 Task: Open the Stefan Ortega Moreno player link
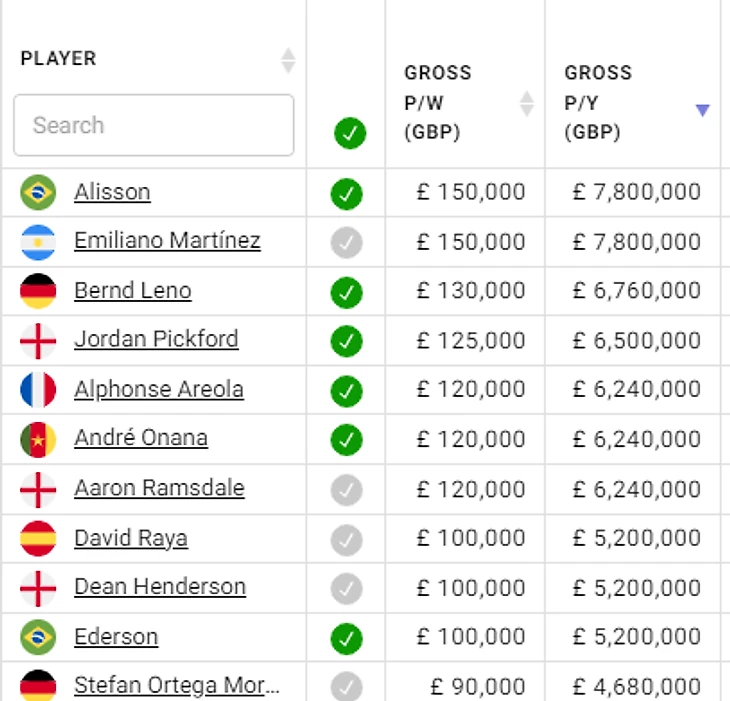pyautogui.click(x=177, y=686)
